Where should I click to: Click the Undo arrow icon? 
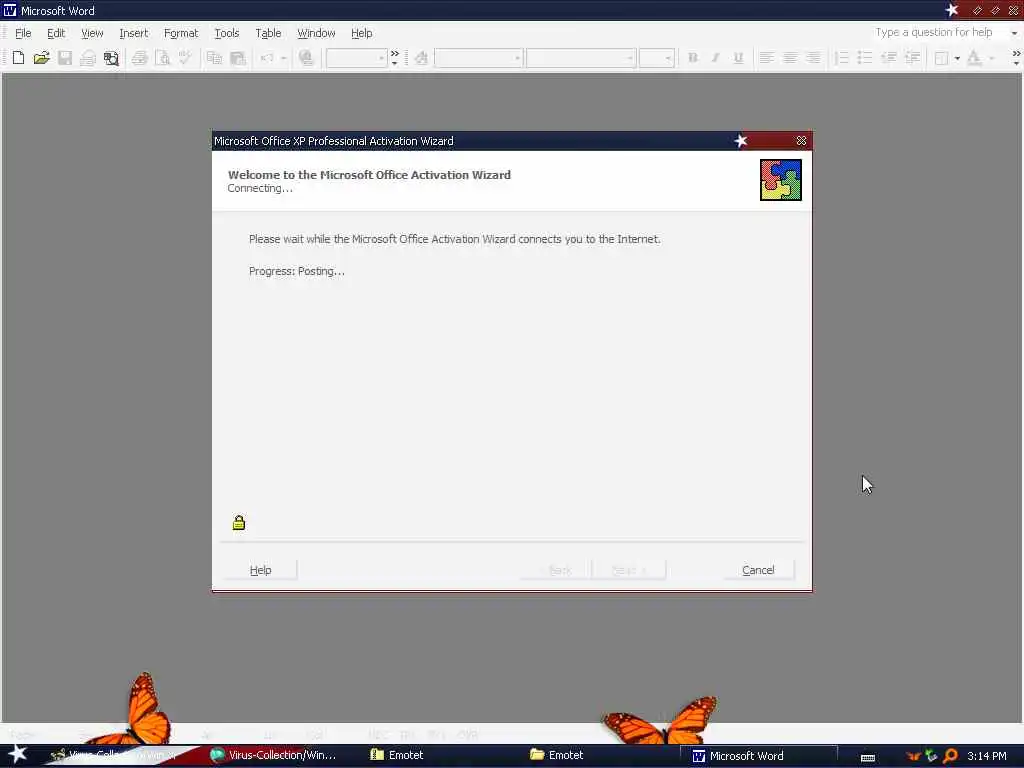click(x=266, y=58)
